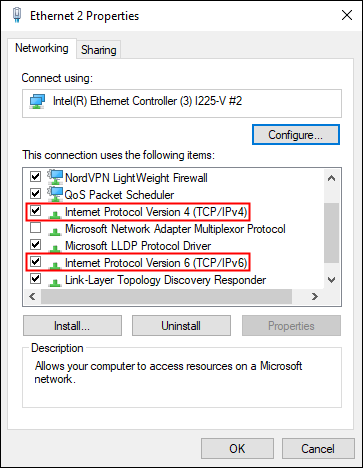Click the Link-Layer Topology Discovery Responder icon
This screenshot has width=363, height=468.
click(x=55, y=282)
